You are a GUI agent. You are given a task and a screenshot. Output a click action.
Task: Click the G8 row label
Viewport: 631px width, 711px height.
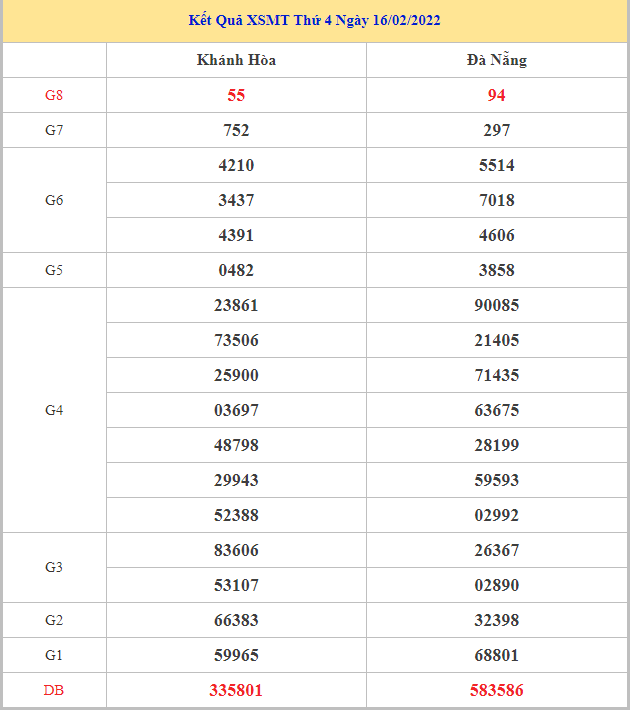click(54, 95)
